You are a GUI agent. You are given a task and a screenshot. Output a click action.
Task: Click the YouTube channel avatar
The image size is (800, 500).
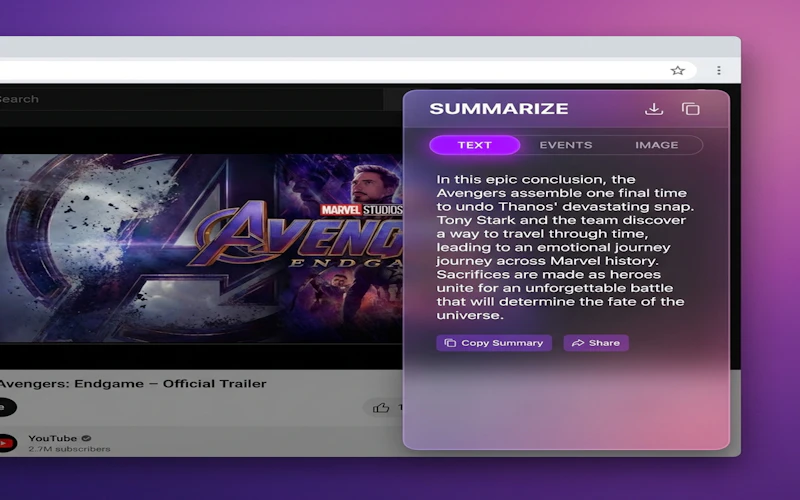(7, 443)
